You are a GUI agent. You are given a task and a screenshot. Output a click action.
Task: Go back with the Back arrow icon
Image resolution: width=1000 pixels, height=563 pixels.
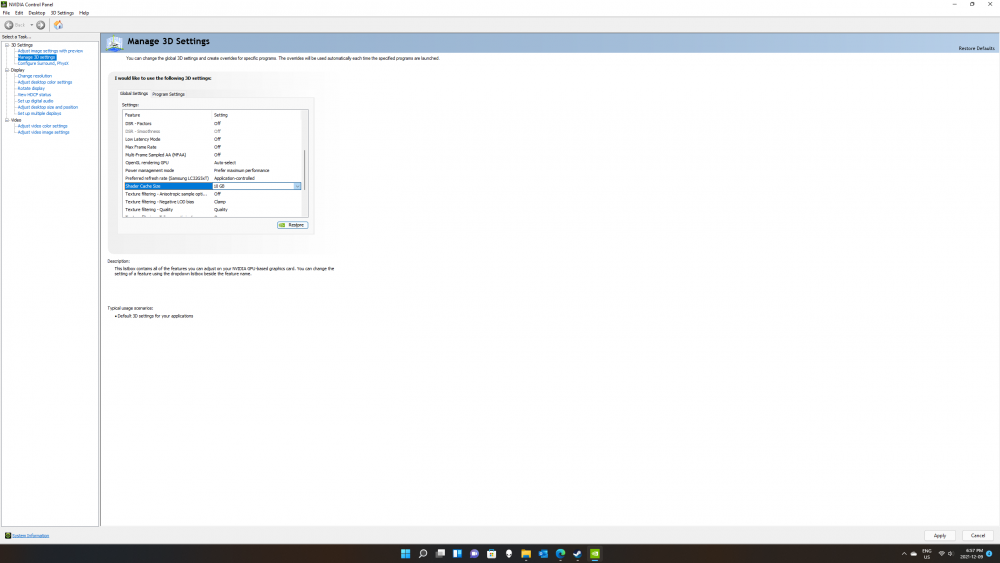pyautogui.click(x=9, y=25)
